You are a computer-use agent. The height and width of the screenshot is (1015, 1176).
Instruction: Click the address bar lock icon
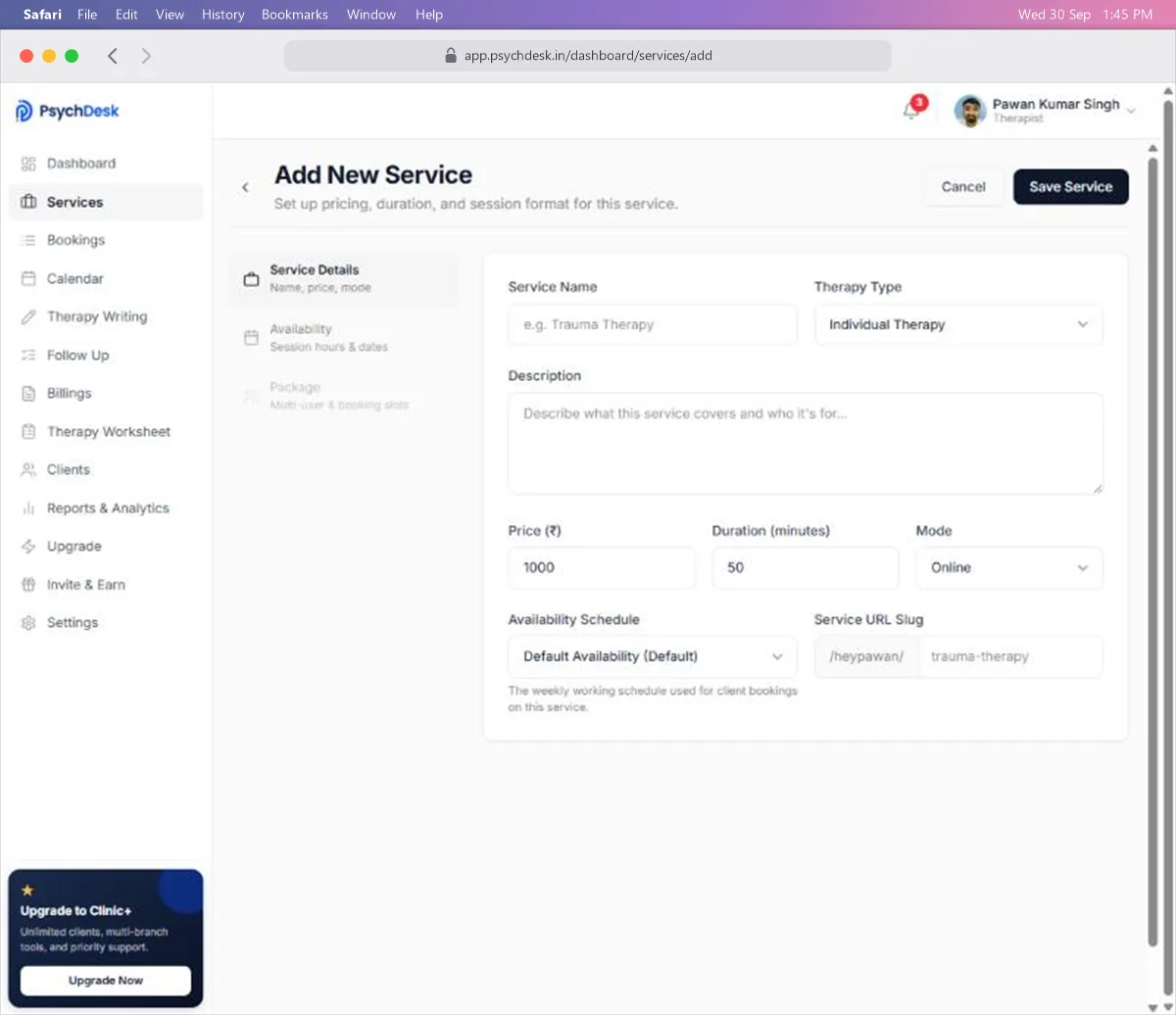pyautogui.click(x=451, y=56)
